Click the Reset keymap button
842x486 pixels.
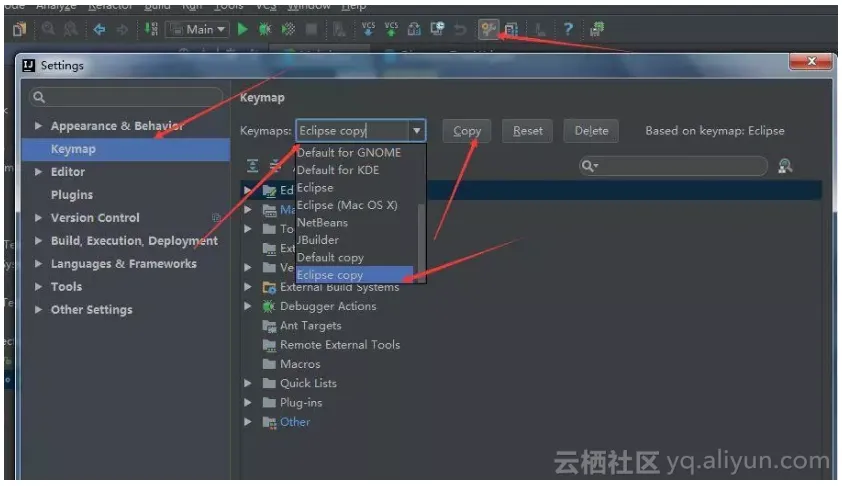pos(527,131)
